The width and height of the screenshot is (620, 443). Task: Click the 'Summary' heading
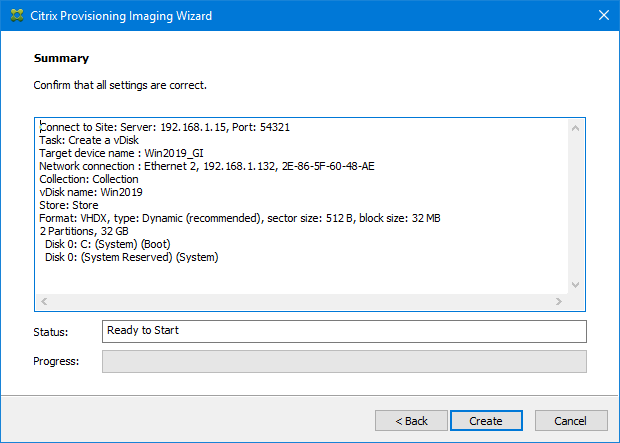point(61,58)
